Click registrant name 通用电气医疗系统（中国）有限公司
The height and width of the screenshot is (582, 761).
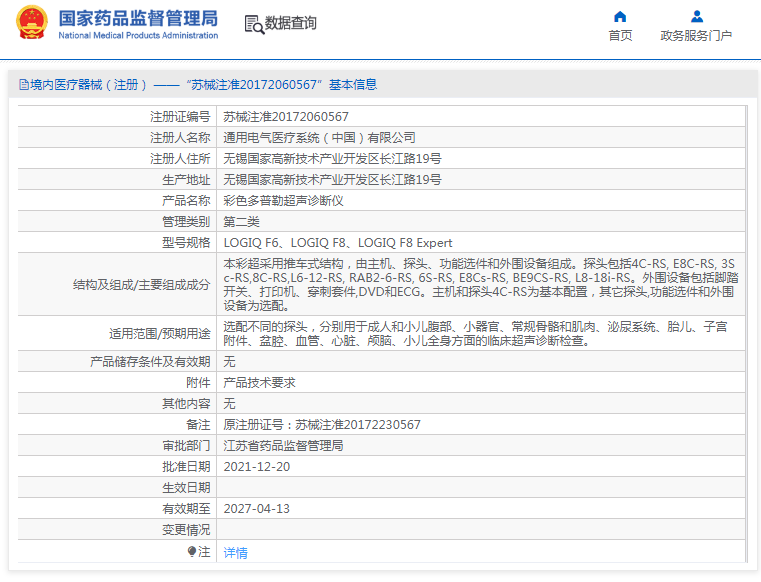[319, 138]
